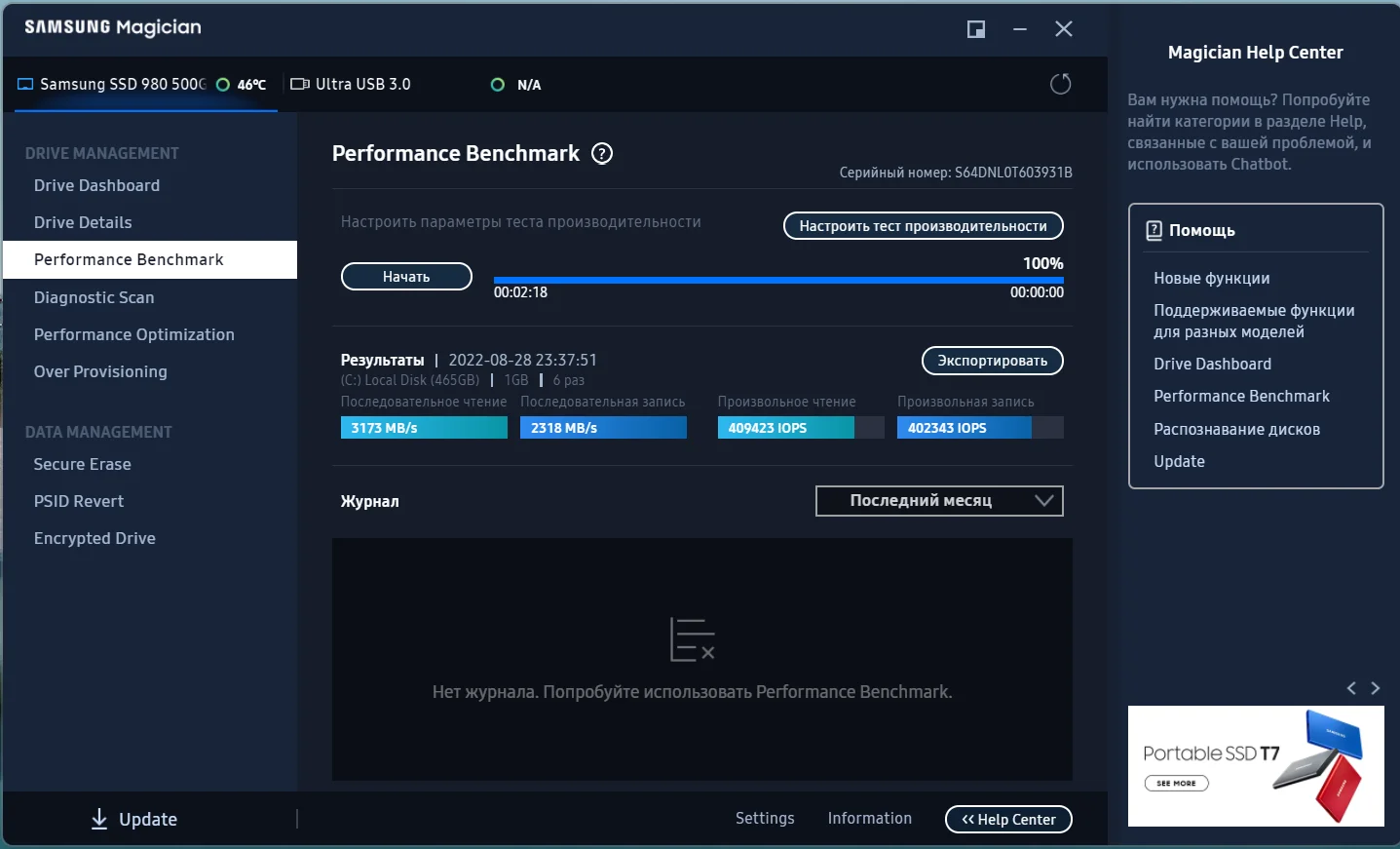Open Drive Dashboard help link
Screen dimensions: 1400x849
click(1212, 364)
